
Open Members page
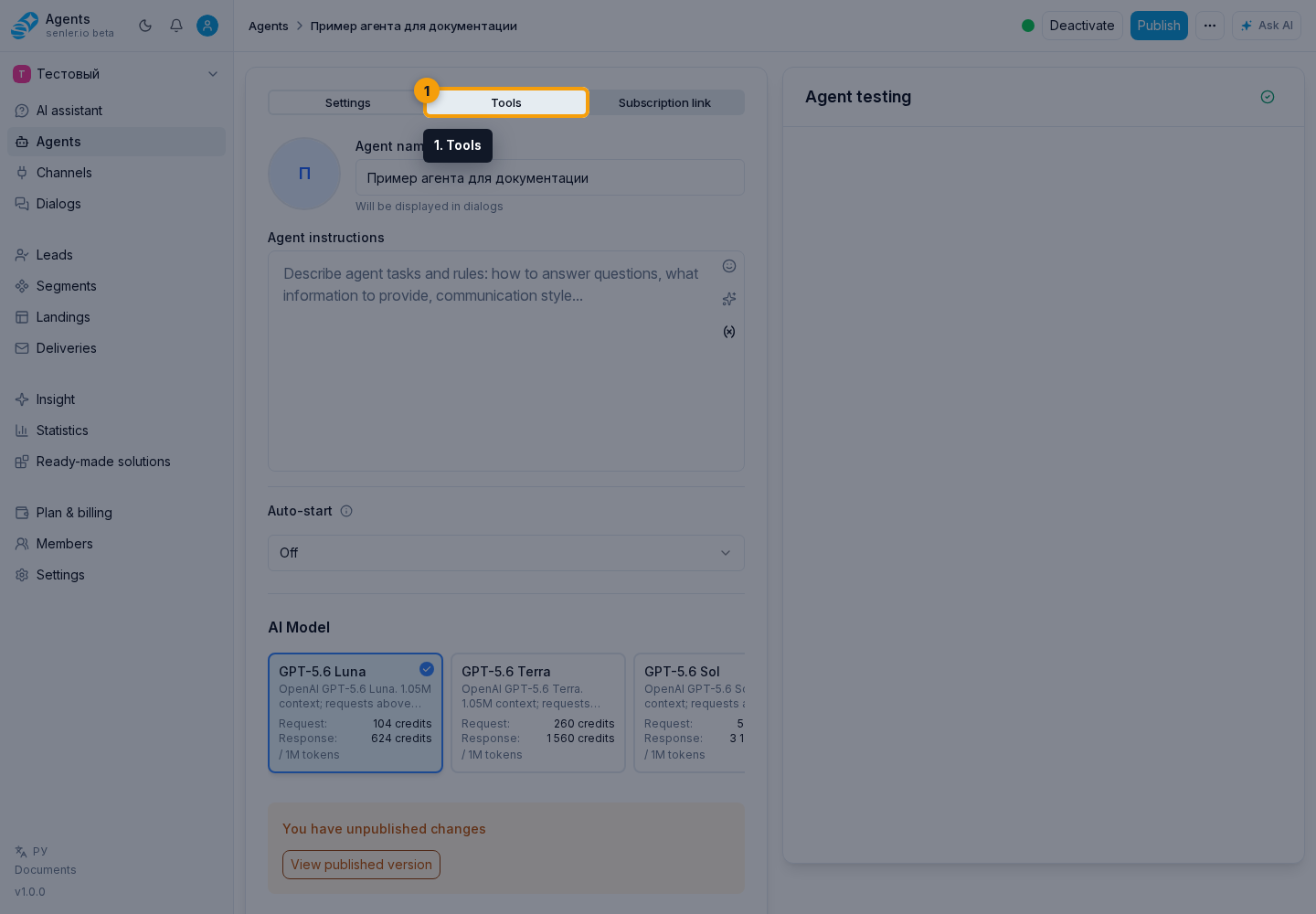point(116,544)
